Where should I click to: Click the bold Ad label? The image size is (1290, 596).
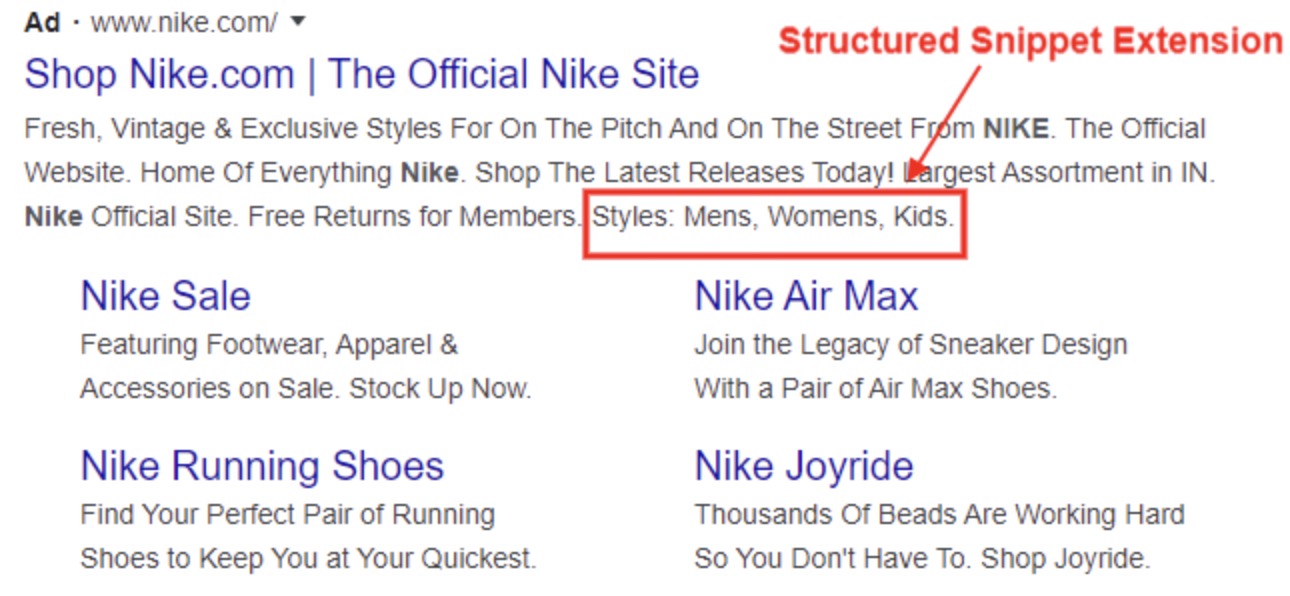click(42, 23)
